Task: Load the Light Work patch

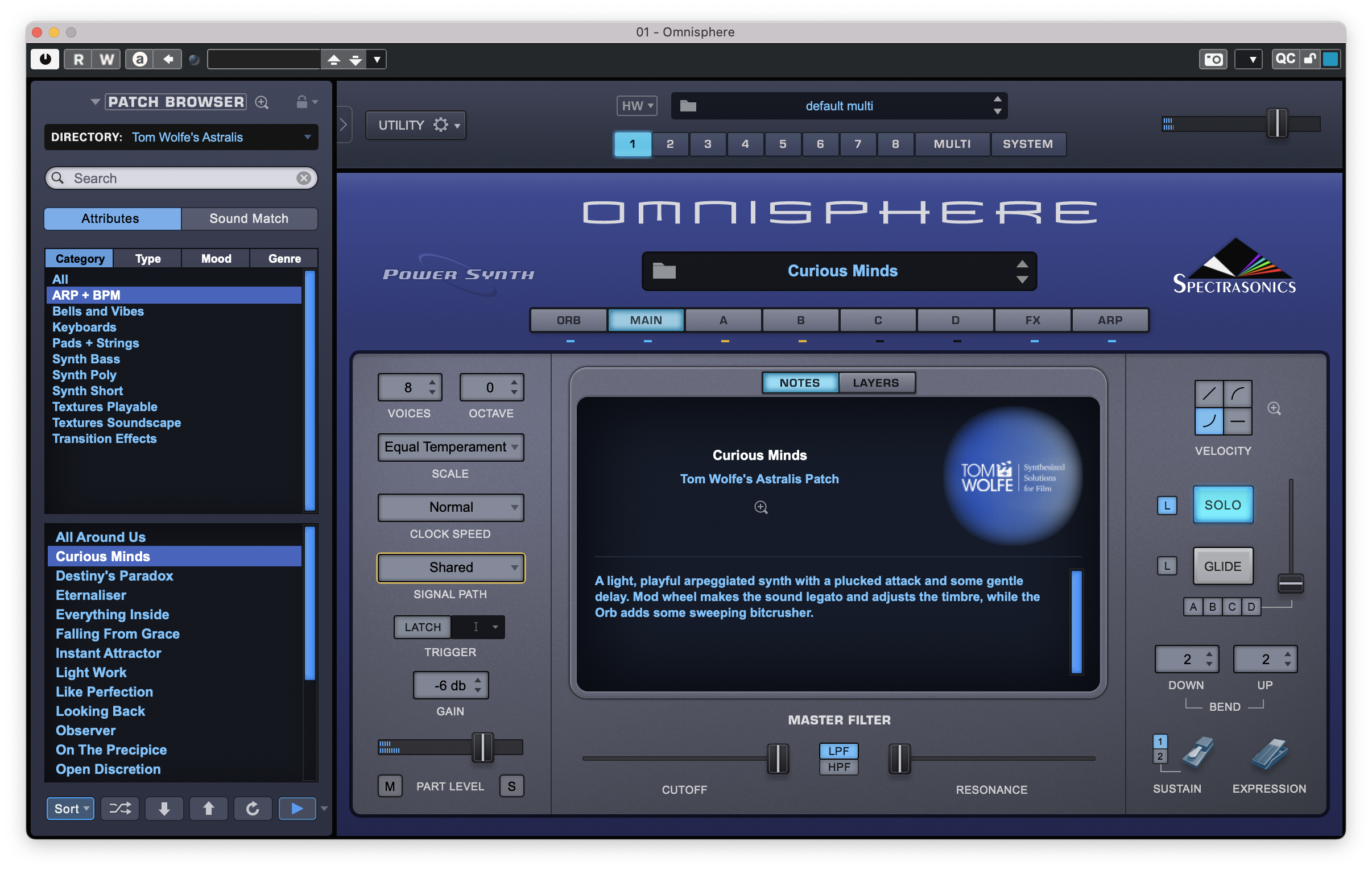Action: [x=174, y=673]
